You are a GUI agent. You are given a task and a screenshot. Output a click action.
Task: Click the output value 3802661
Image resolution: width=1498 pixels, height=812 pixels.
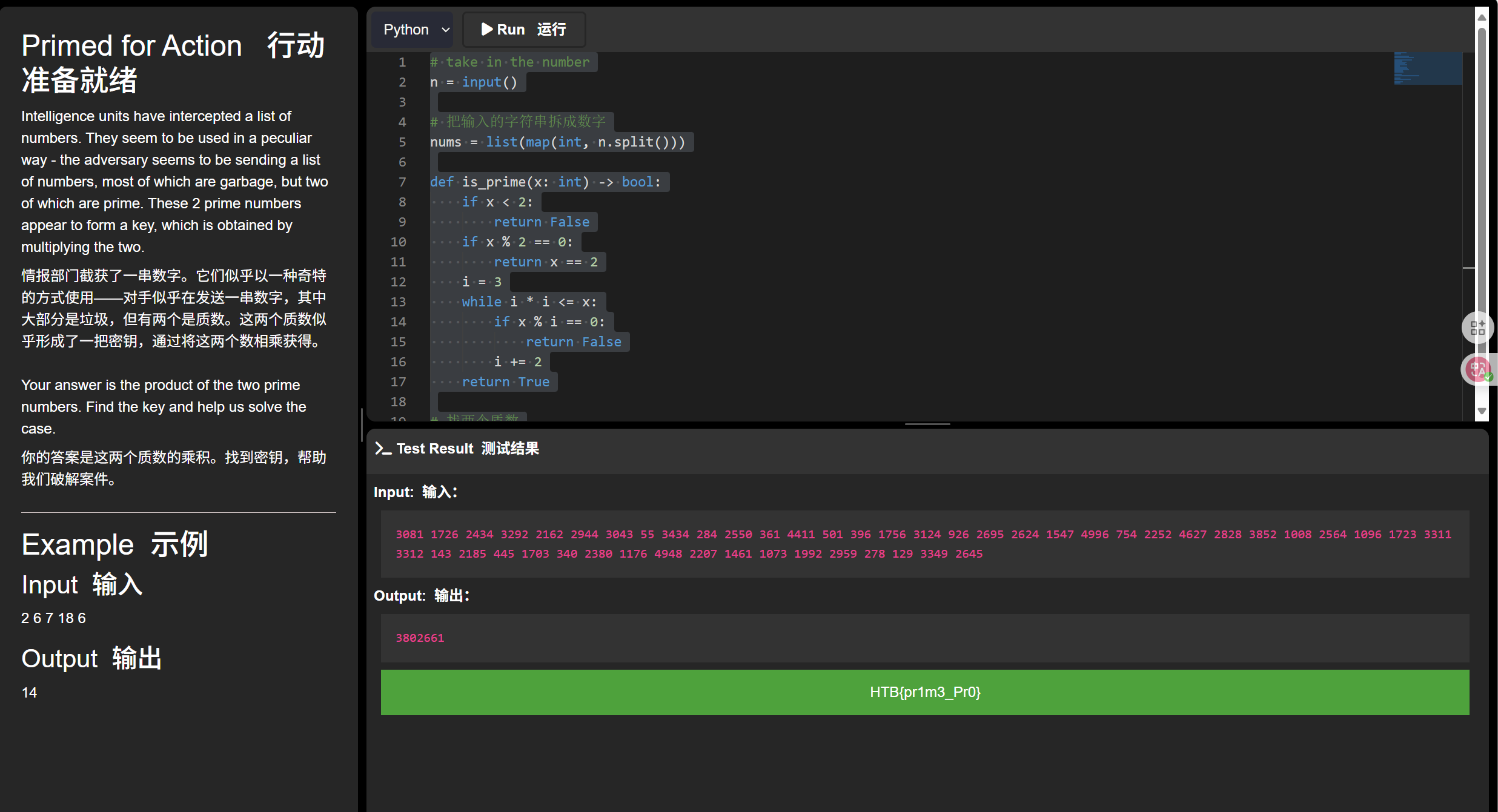[420, 638]
